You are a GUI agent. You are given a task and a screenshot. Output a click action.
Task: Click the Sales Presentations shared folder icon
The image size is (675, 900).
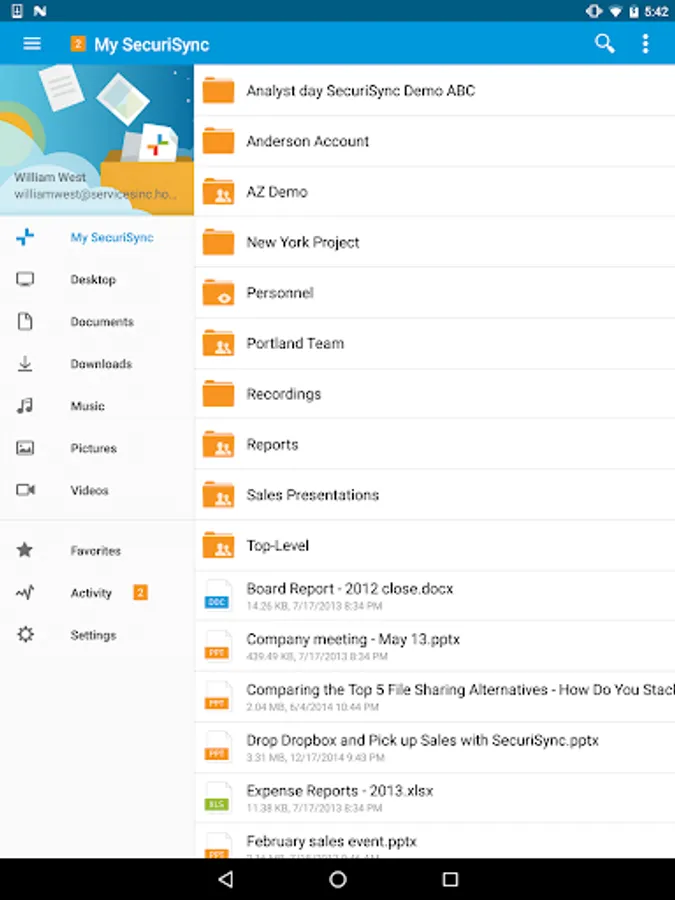[x=219, y=494]
